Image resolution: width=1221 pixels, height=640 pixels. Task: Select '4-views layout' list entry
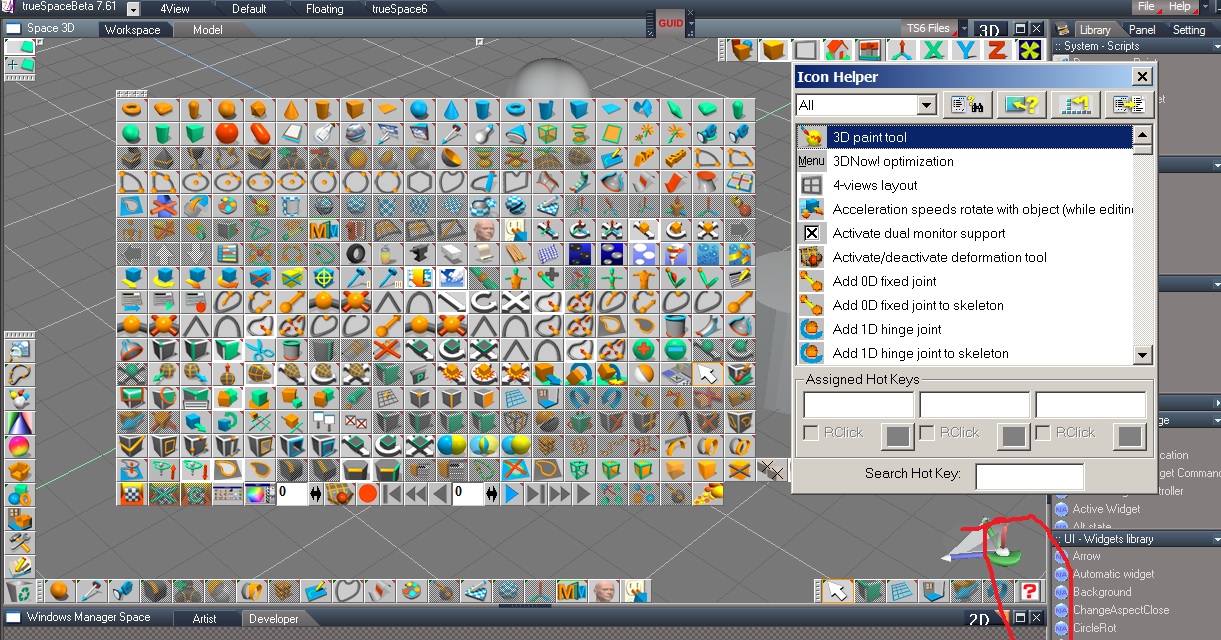[x=875, y=185]
